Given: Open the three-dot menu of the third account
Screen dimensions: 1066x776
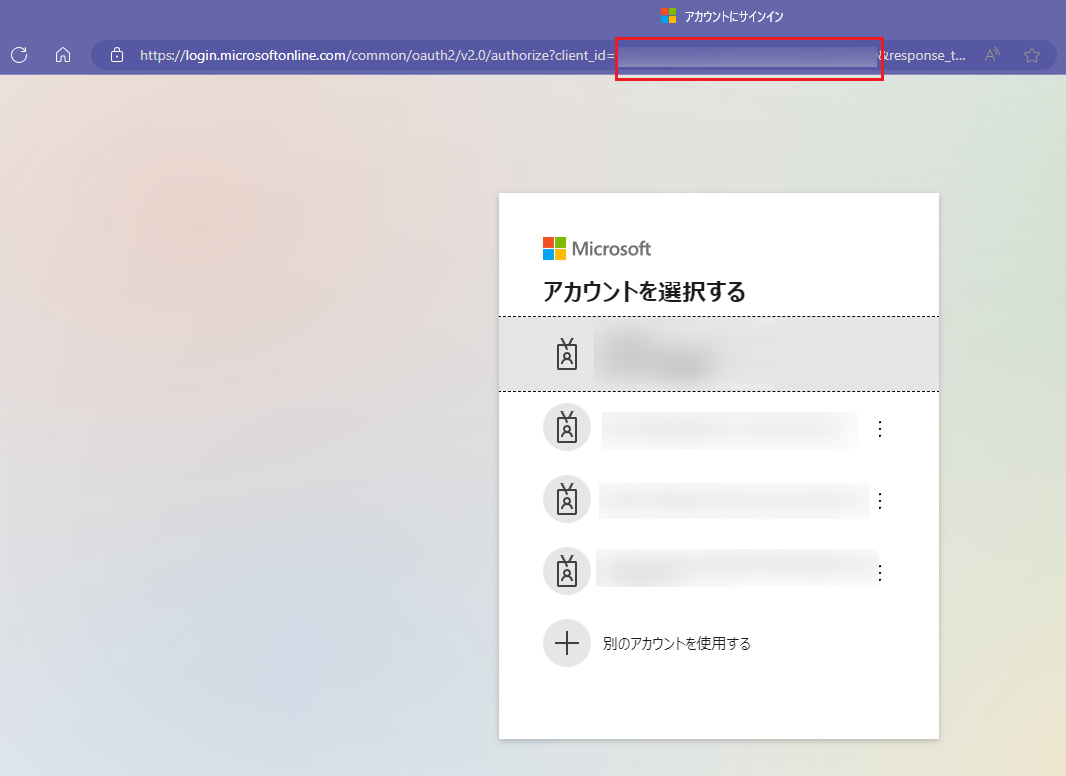Looking at the screenshot, I should (880, 501).
